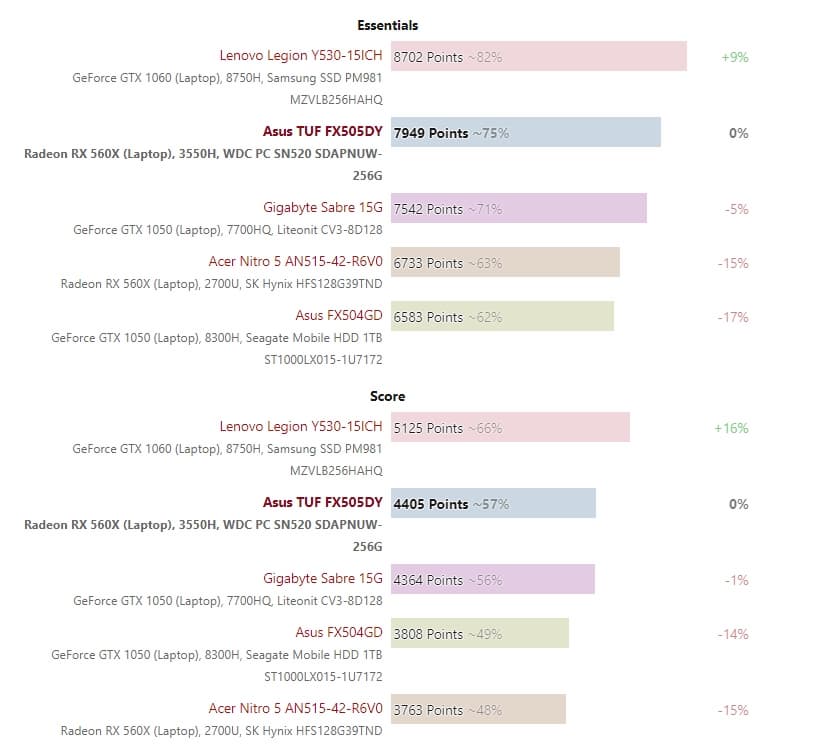Click Gigabyte Sabre 15G link under Essentials
Image resolution: width=830 pixels, height=746 pixels.
coord(323,208)
